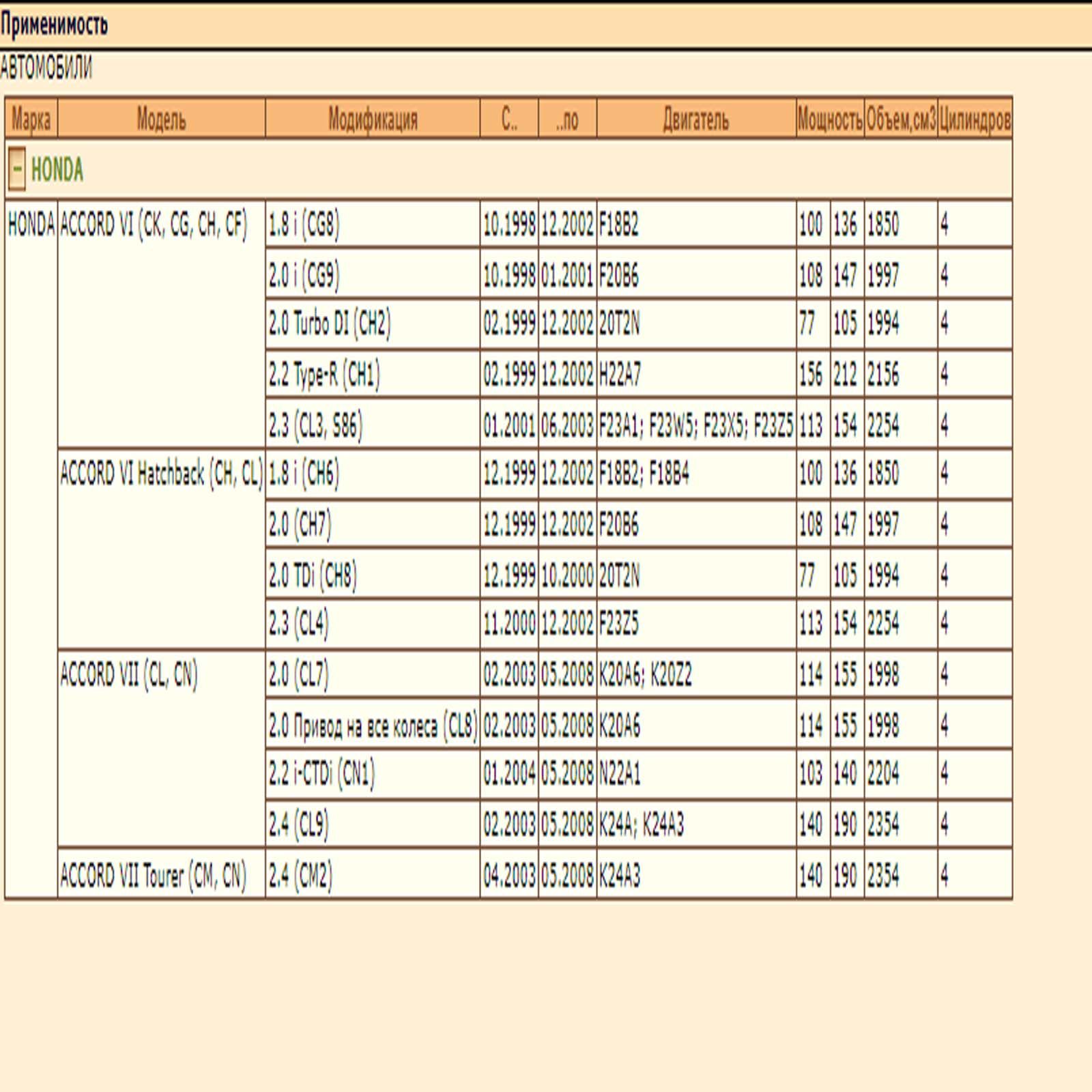This screenshot has height=1092, width=1092.
Task: Select end date 01.2001 in CG9 row
Action: (x=567, y=275)
